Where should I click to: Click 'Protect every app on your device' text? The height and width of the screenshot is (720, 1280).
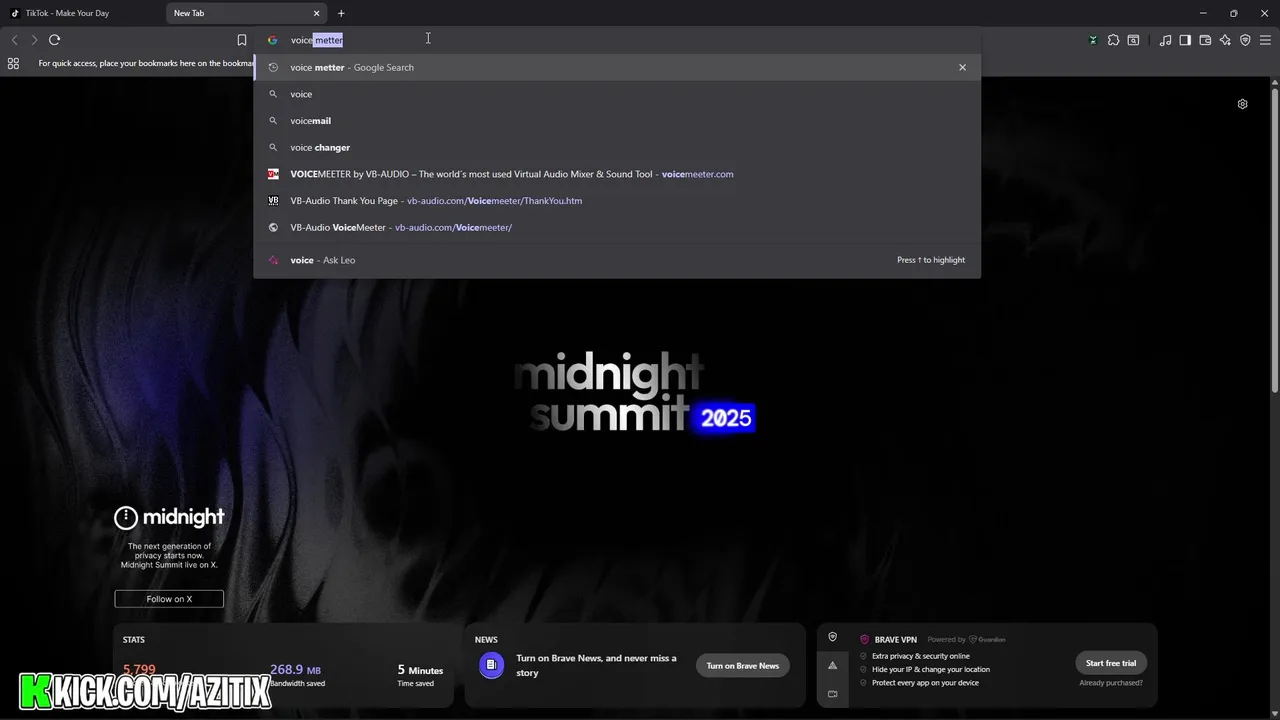click(x=925, y=683)
